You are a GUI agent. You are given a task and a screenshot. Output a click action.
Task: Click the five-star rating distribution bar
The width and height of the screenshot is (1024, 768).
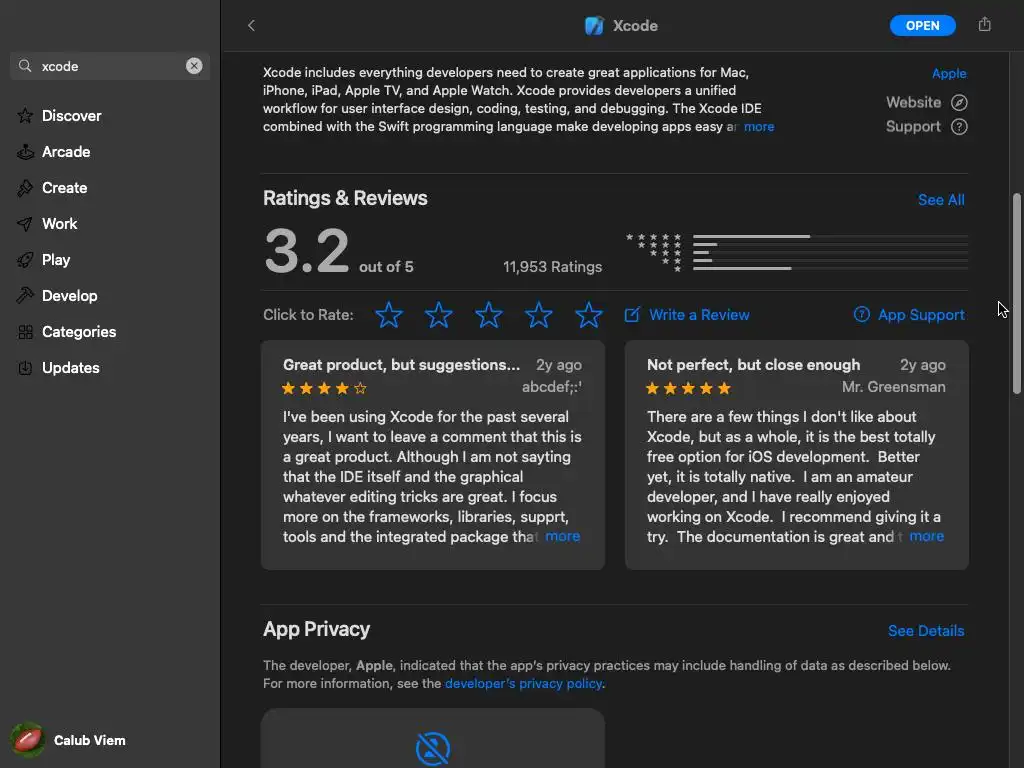point(830,236)
